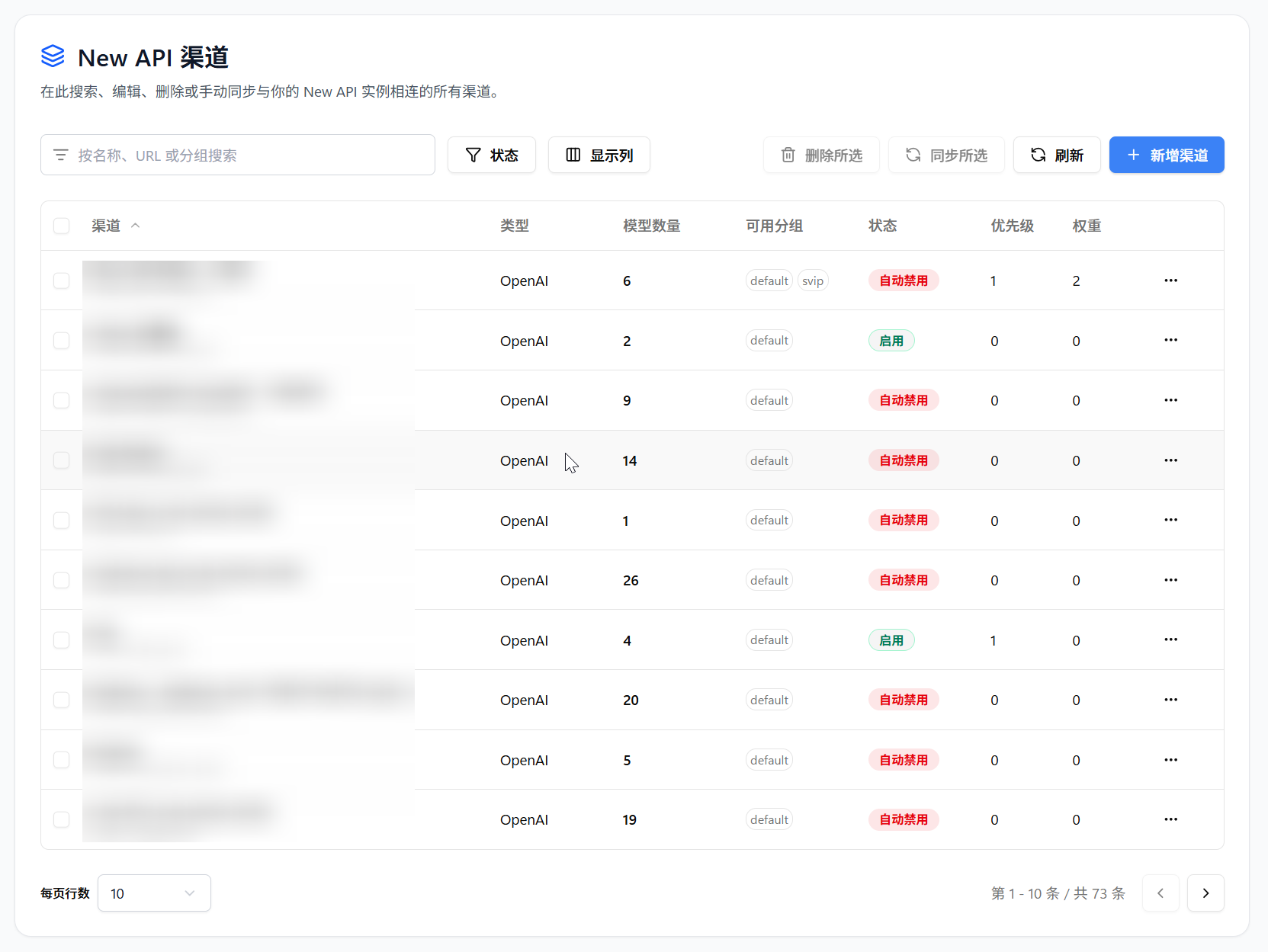
Task: Click the channel search input field
Action: pos(237,155)
